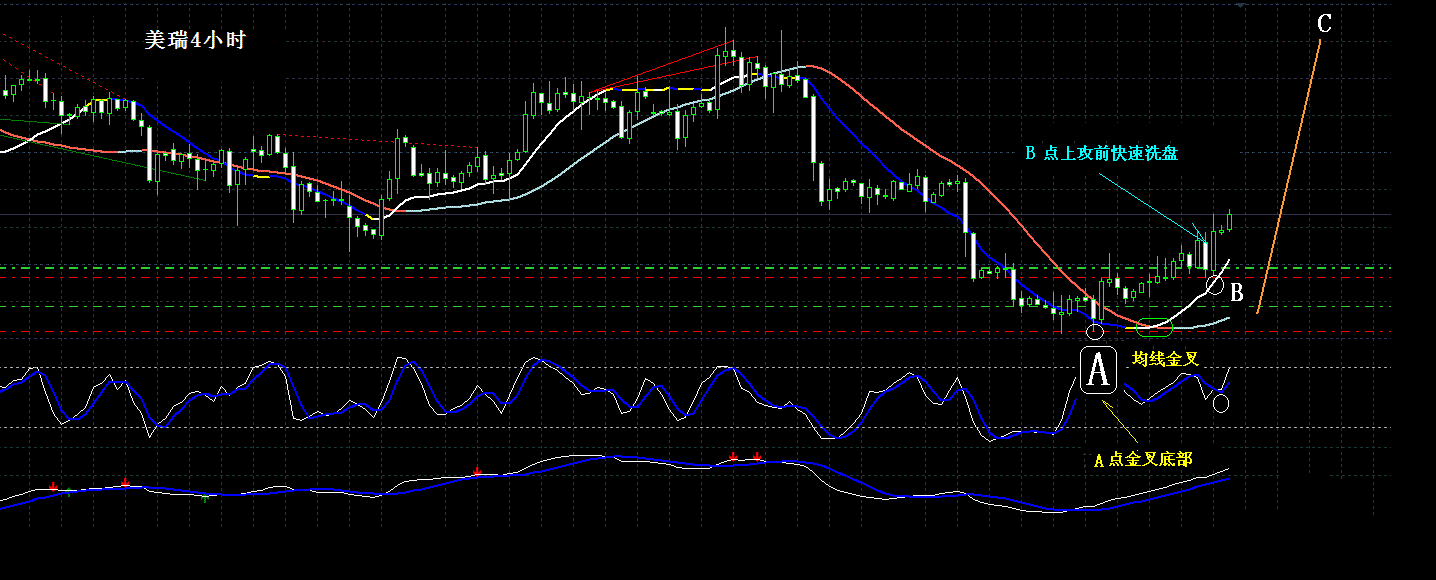Screen dimensions: 1436x580
Task: Click the chart title text "美瑞4小时"
Action: 195,41
